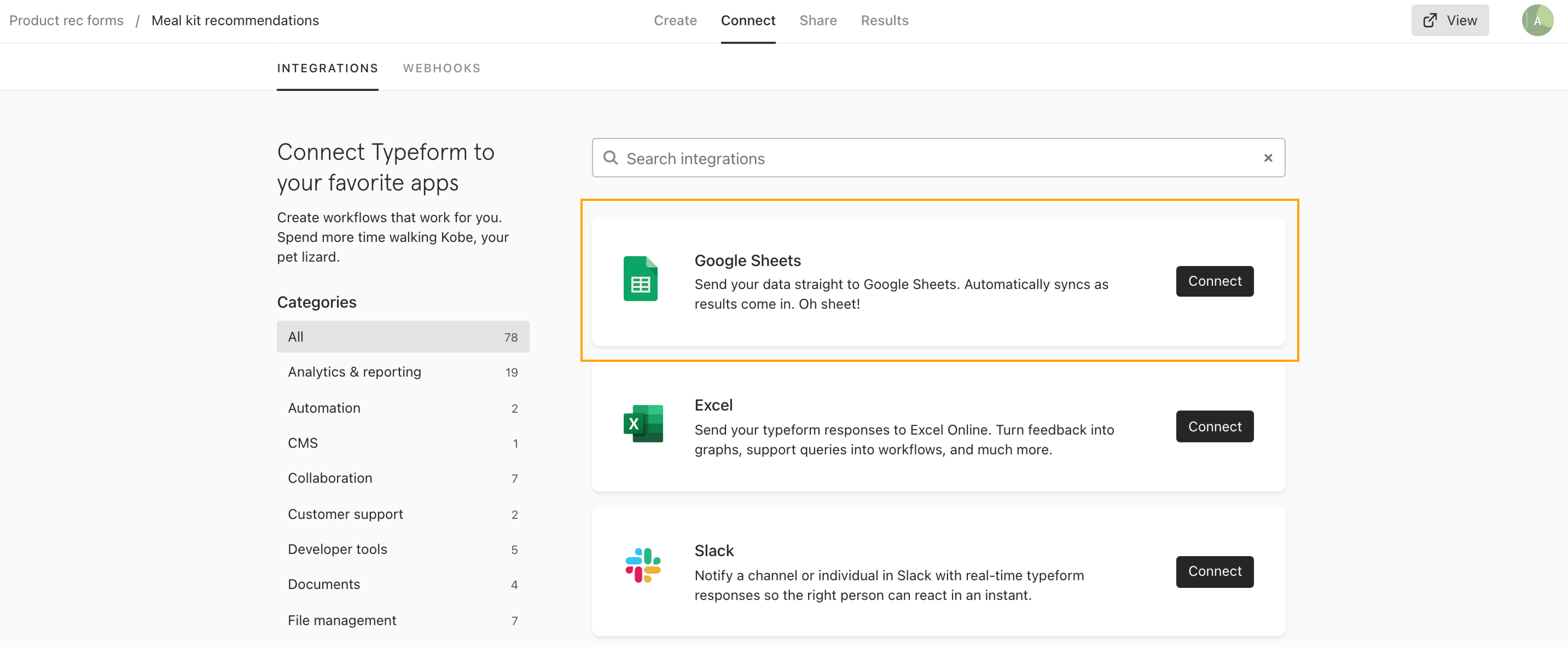Choose the Customer support category
This screenshot has height=647, width=1568.
pyautogui.click(x=403, y=514)
